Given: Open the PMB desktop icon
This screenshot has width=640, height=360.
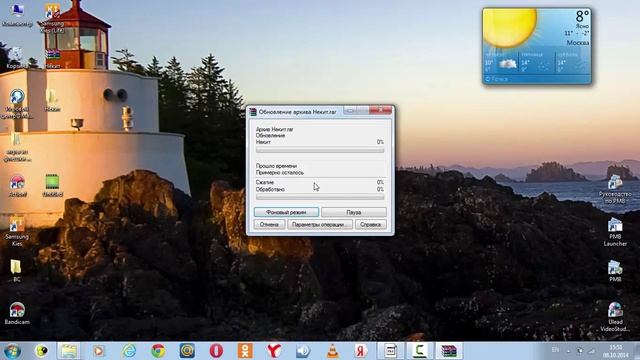Looking at the screenshot, I should (x=615, y=271).
